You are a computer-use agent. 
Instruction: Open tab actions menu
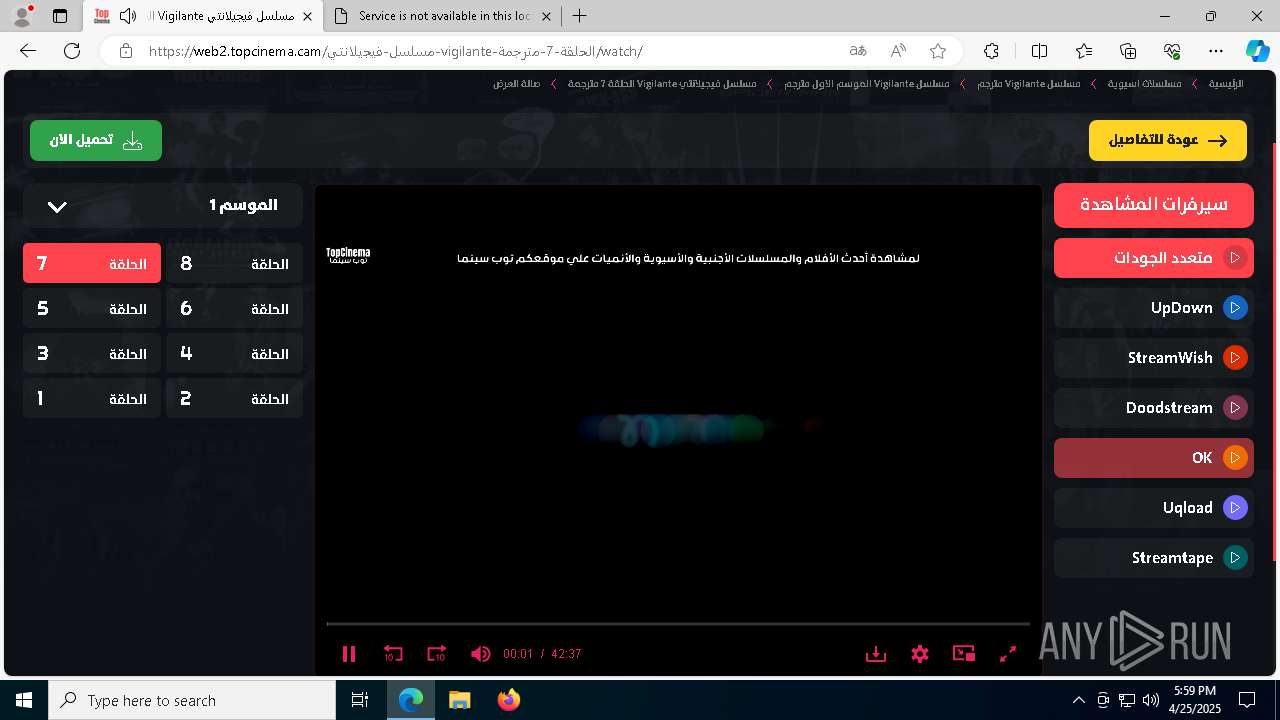(59, 16)
